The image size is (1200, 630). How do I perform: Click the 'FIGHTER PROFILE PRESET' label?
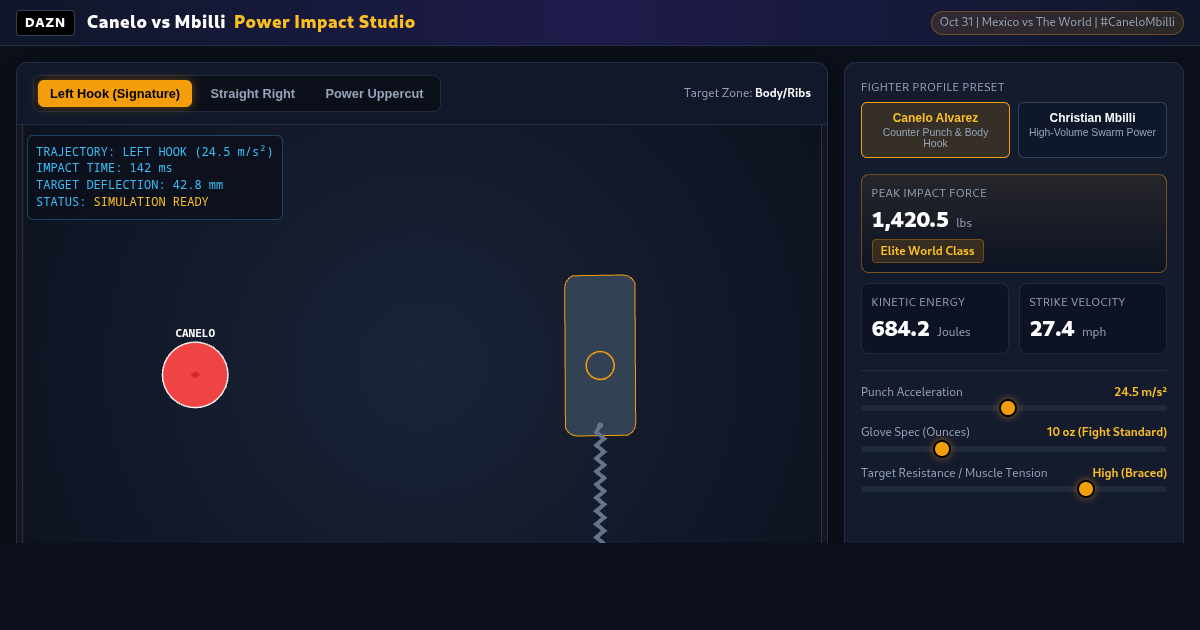933,87
